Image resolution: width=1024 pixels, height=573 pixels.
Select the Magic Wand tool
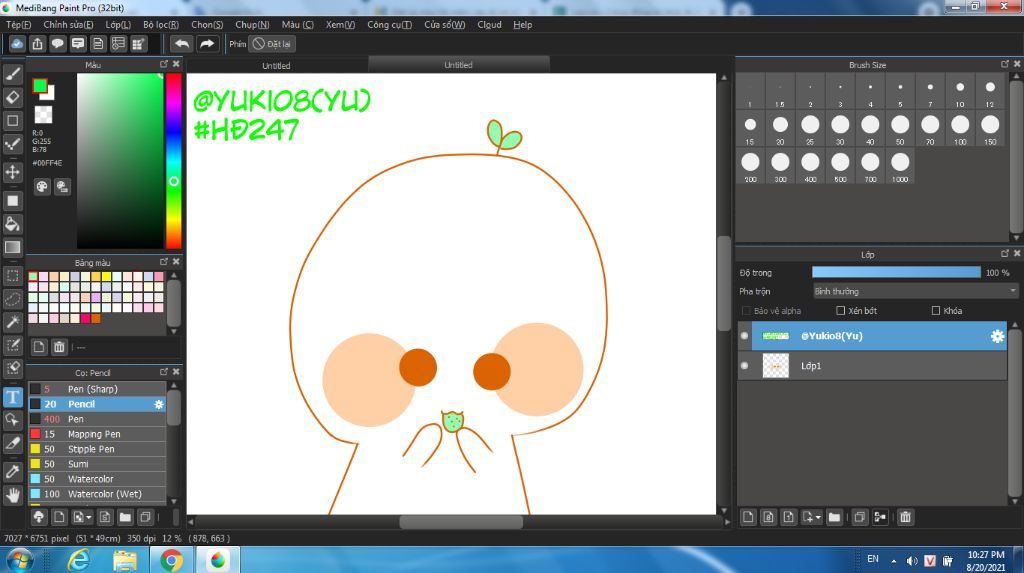[x=12, y=321]
